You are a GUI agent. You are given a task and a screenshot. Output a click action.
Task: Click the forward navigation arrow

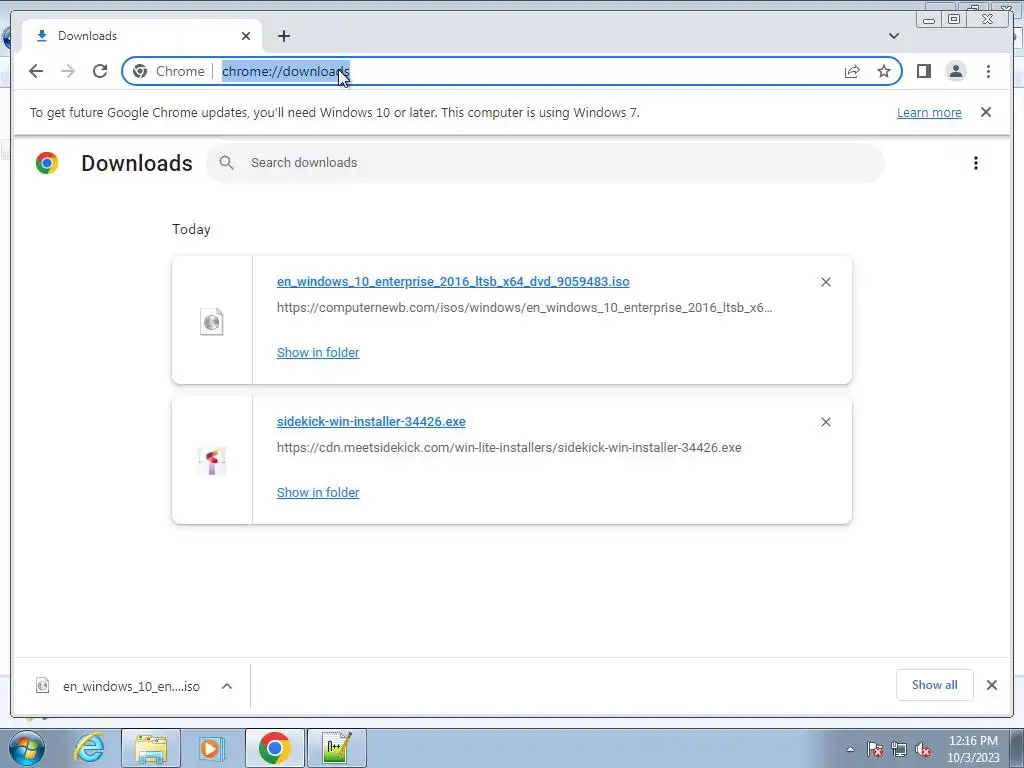pyautogui.click(x=67, y=71)
